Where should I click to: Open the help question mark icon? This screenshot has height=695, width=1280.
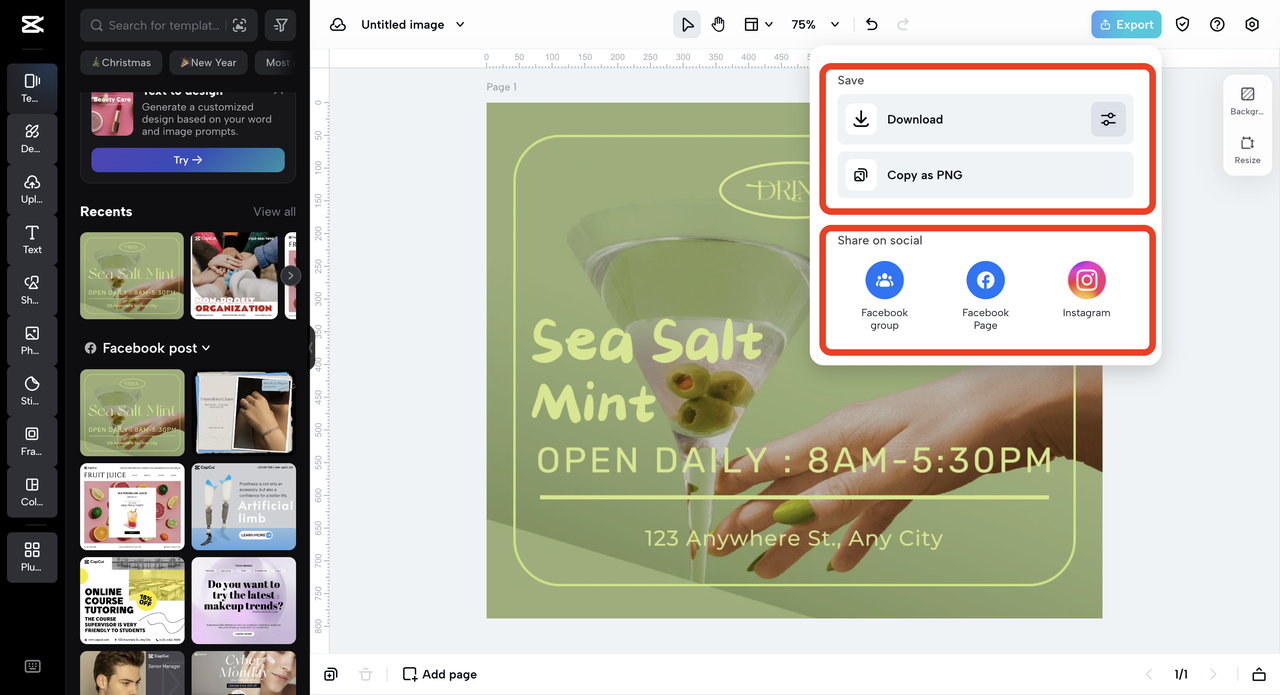pos(1217,24)
